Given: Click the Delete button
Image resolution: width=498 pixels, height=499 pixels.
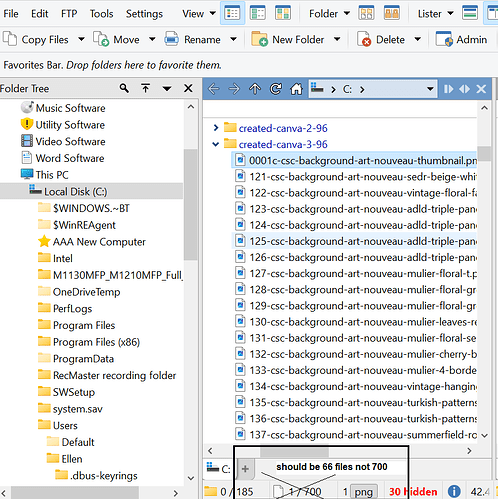Looking at the screenshot, I should coord(380,40).
